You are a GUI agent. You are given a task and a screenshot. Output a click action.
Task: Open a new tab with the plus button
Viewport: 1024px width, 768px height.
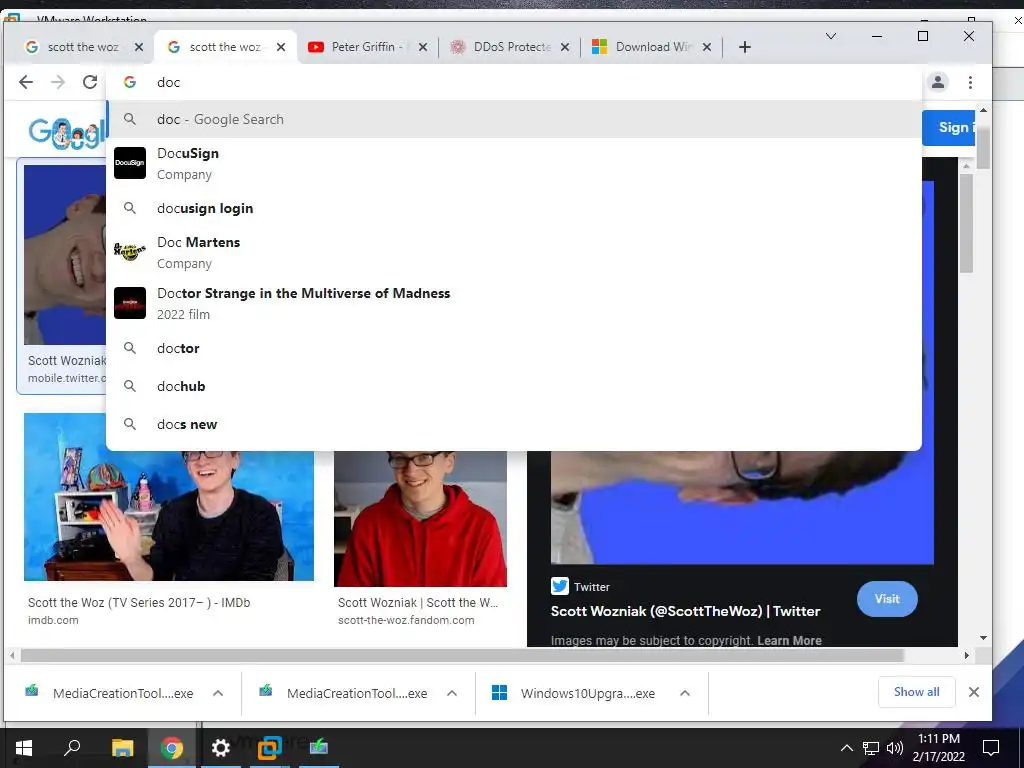click(x=744, y=47)
